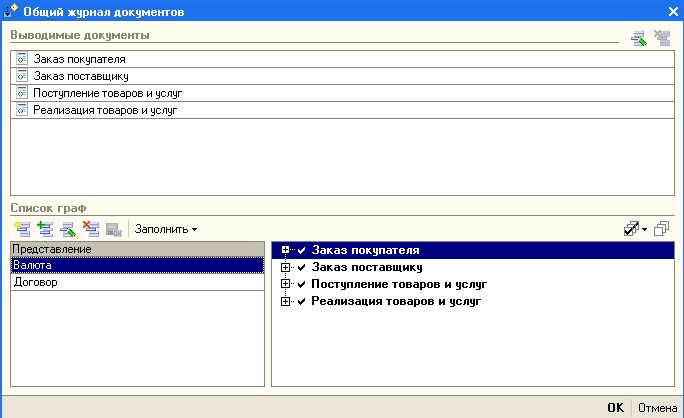The height and width of the screenshot is (418, 684).
Task: Toggle the checkmark for Заказ покупателя
Action: pyautogui.click(x=301, y=250)
